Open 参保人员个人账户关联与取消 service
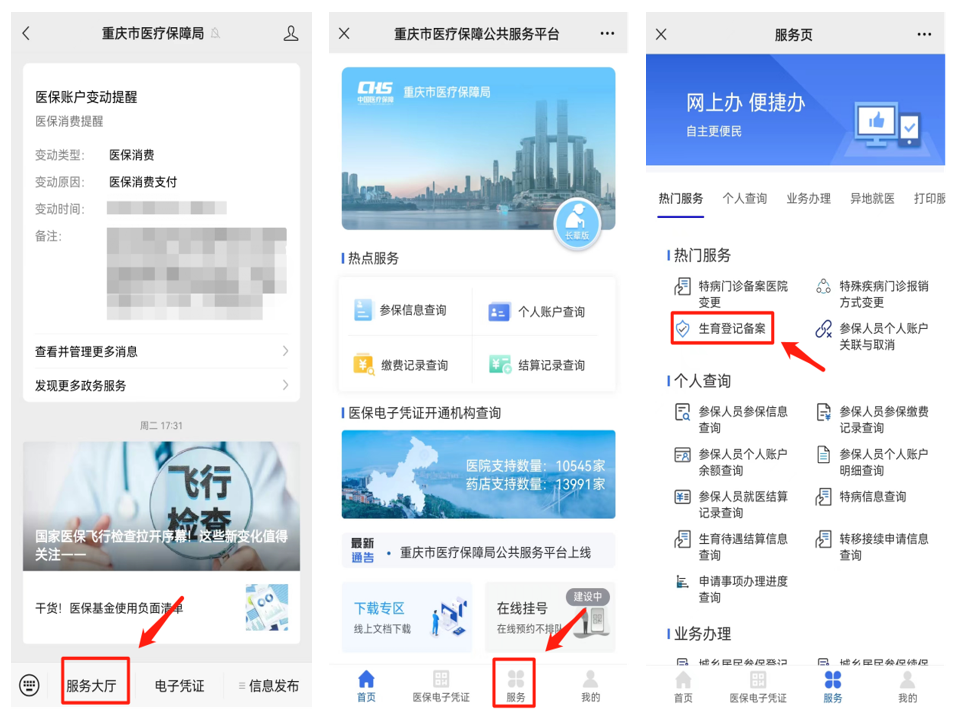This screenshot has height=720, width=960. tap(872, 336)
